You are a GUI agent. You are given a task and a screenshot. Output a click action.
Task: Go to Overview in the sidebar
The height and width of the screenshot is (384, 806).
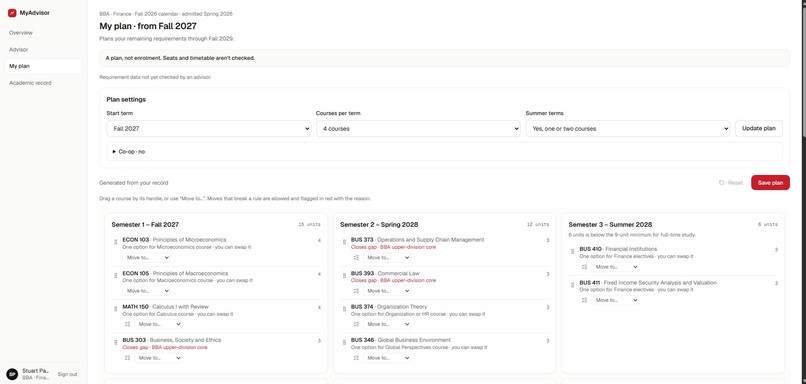coord(43,33)
